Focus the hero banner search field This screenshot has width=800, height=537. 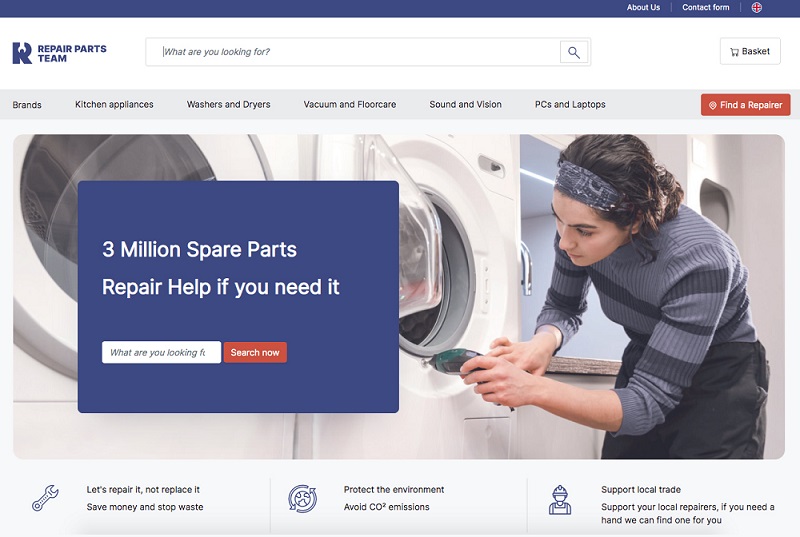coord(161,352)
